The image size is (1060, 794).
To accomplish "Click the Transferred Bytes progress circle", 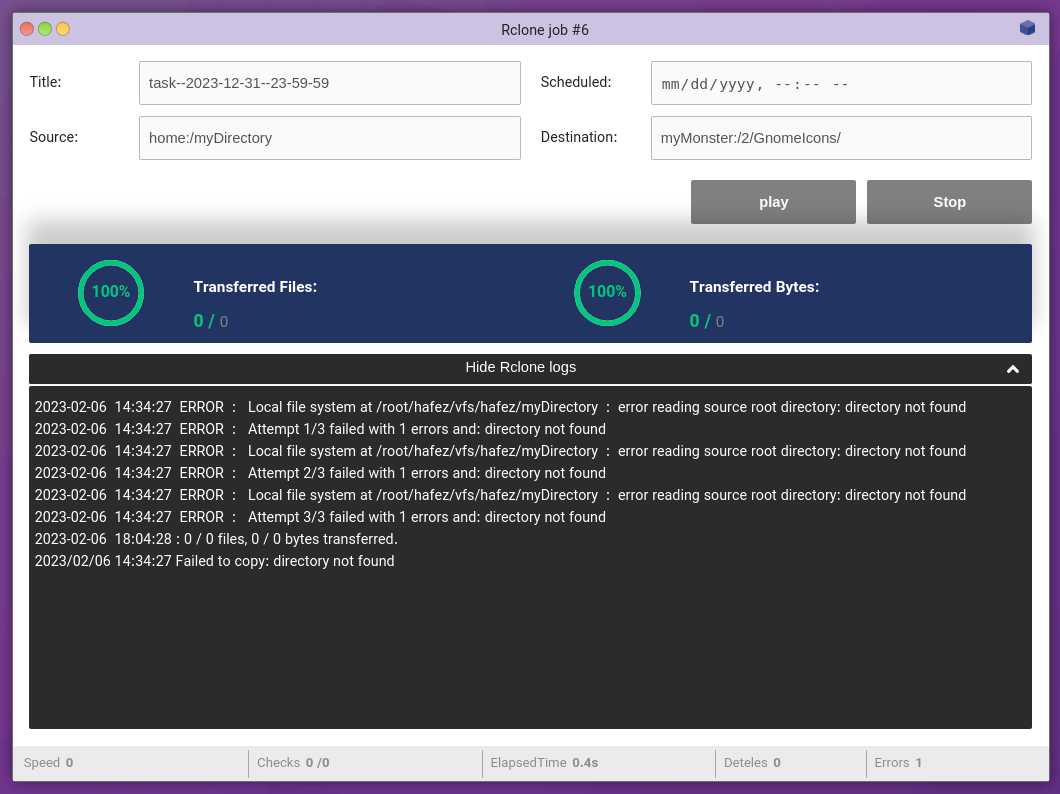I will (x=607, y=292).
